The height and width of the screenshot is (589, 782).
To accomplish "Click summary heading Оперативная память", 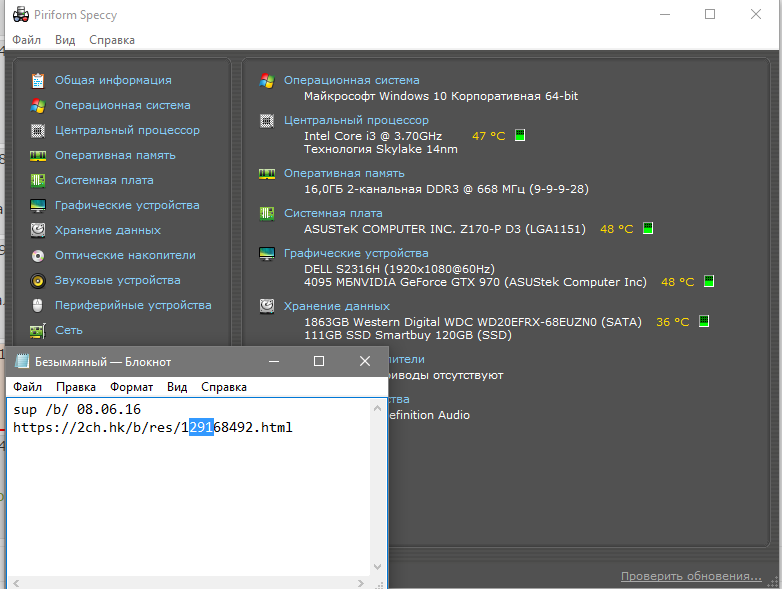I will (x=344, y=173).
